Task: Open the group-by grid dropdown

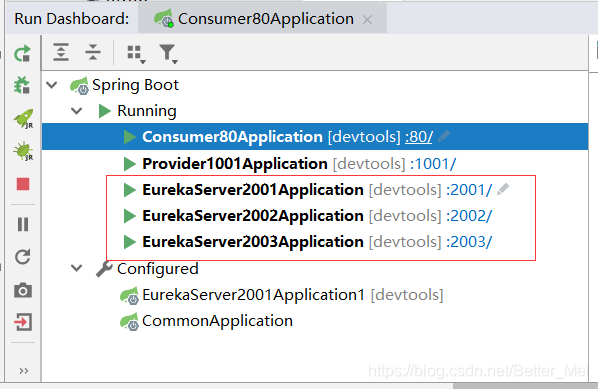Action: point(136,54)
